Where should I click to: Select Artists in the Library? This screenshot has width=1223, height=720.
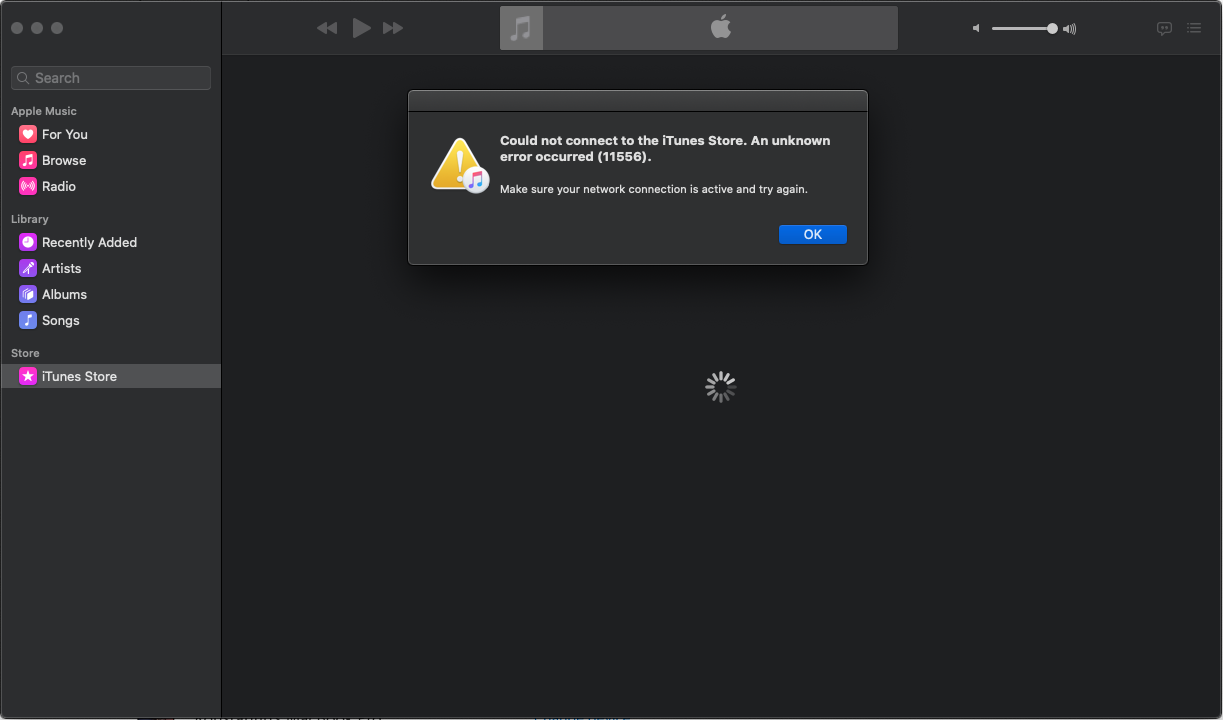point(111,268)
